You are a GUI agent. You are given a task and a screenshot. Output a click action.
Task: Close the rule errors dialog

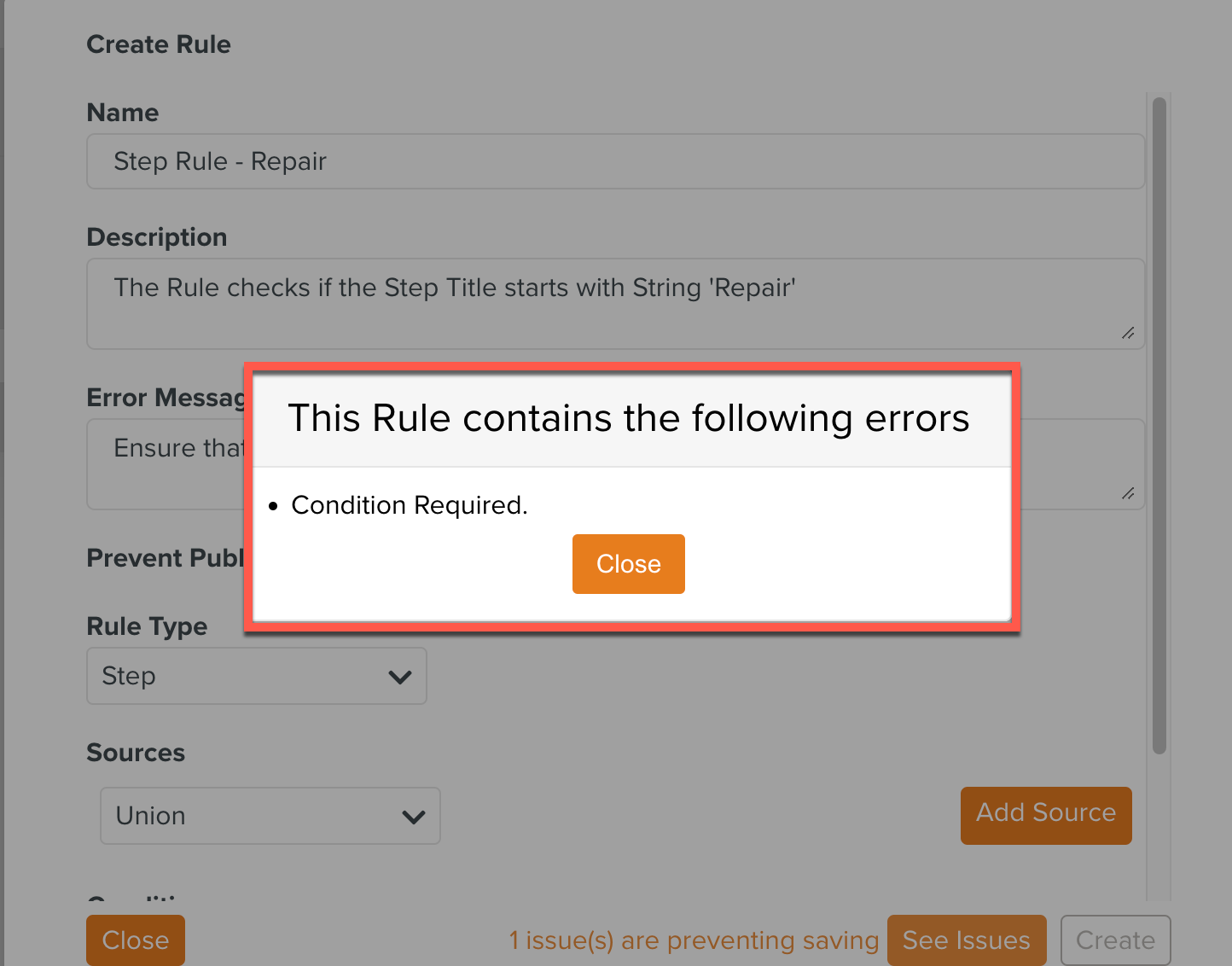[x=628, y=564]
